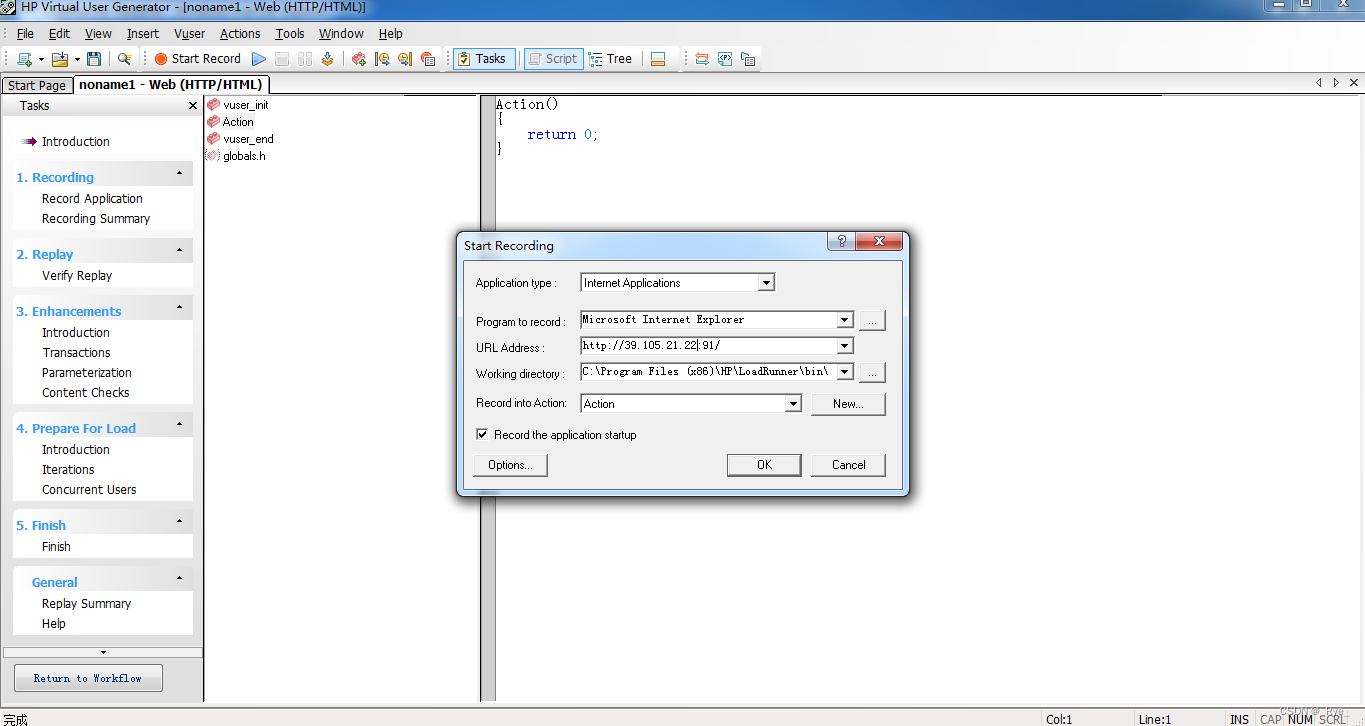Click the URL Address input field
This screenshot has height=726, width=1365.
pos(708,346)
